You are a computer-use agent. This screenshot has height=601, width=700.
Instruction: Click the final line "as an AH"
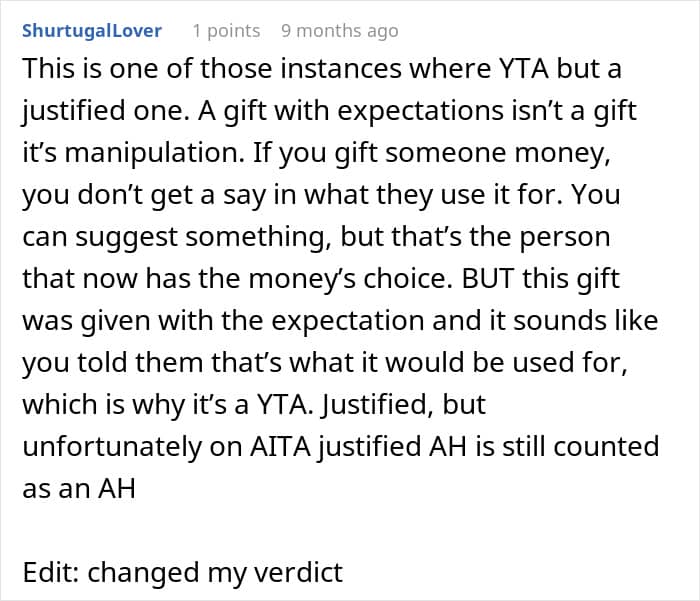79,488
